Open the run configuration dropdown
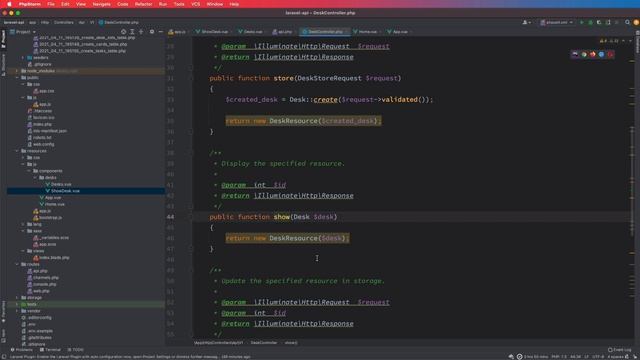This screenshot has width=640, height=360. tap(557, 22)
